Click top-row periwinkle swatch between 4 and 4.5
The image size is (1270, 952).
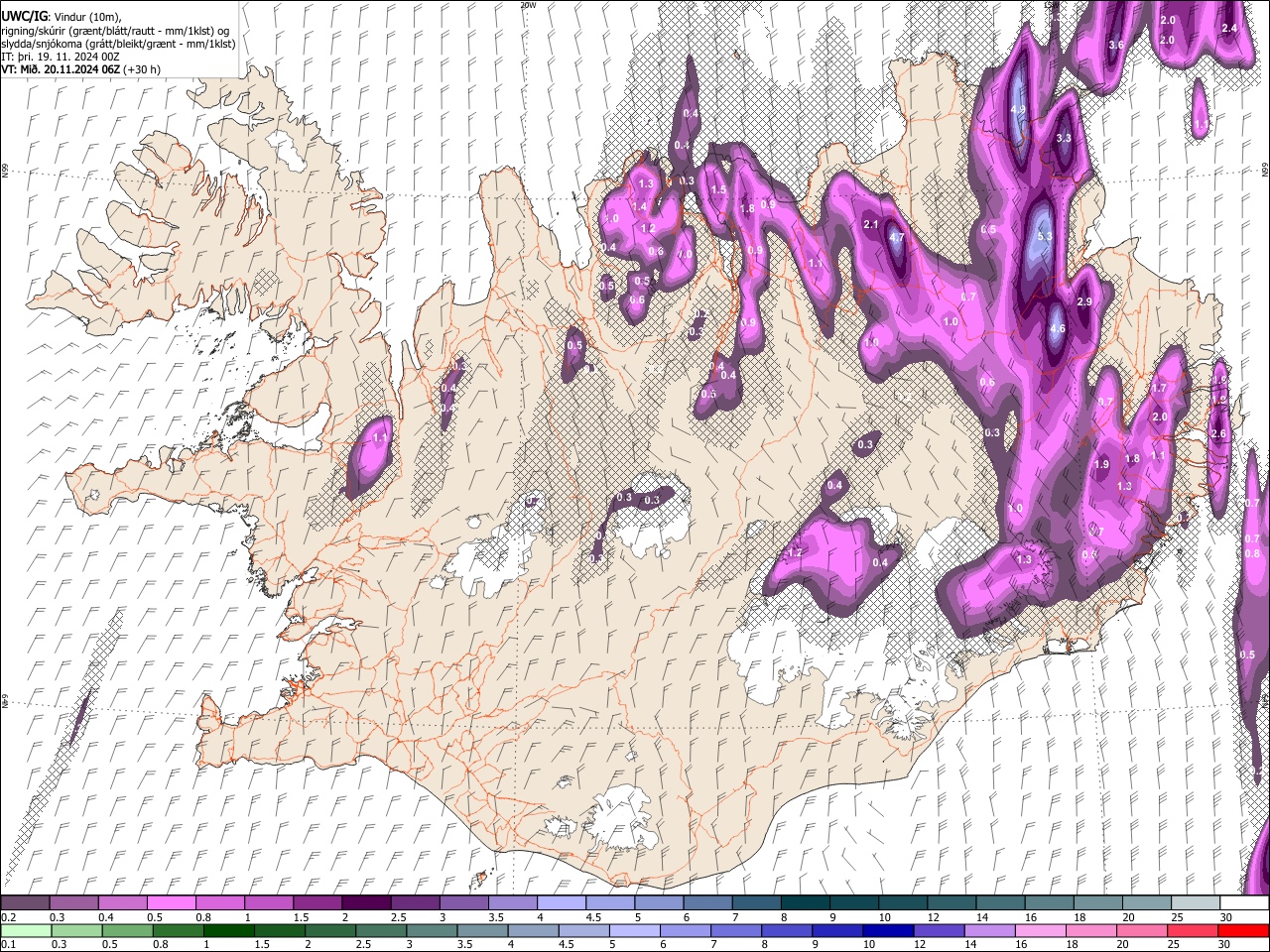tap(561, 902)
